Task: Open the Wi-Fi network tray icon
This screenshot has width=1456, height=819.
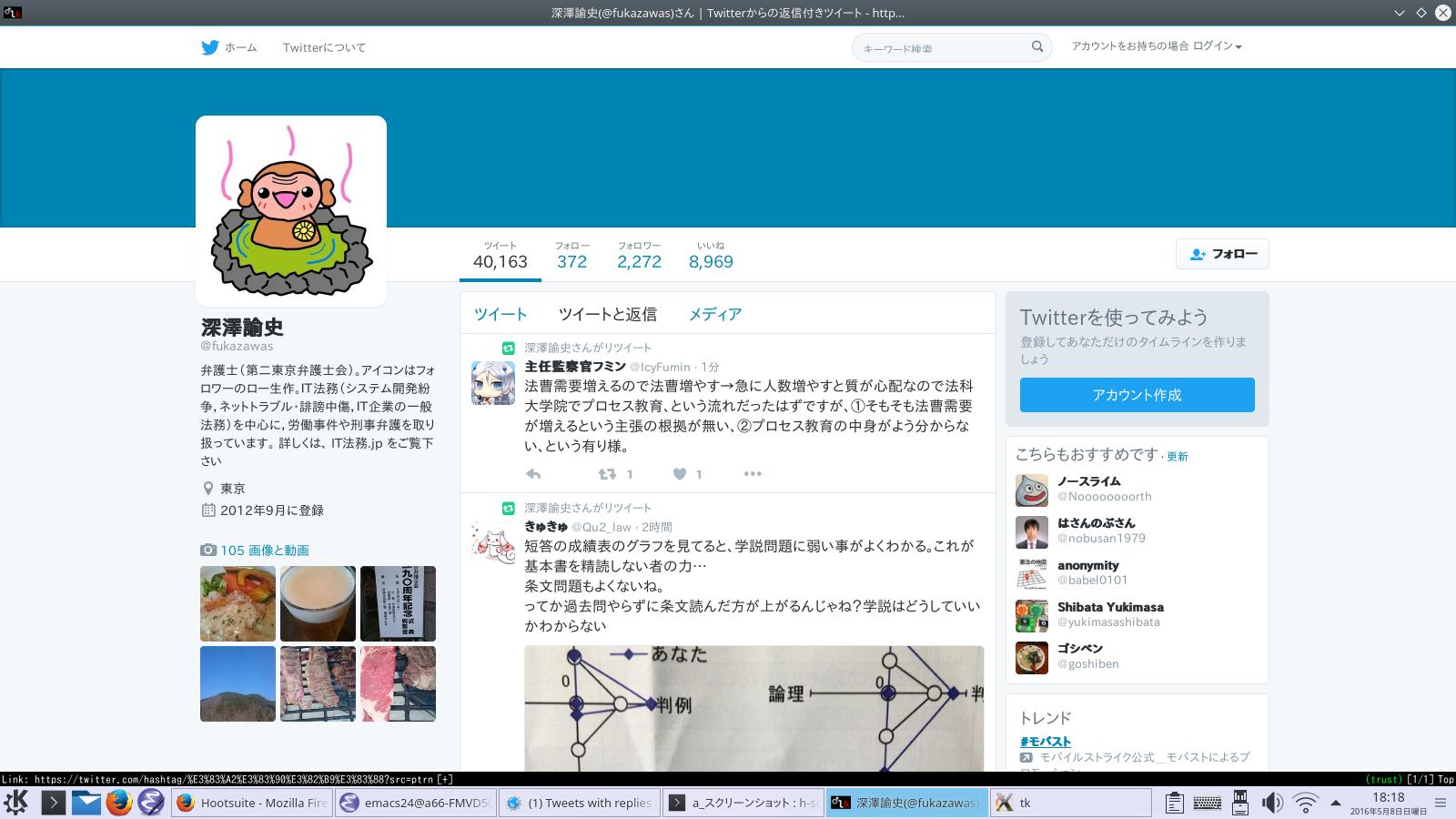Action: (x=1306, y=803)
